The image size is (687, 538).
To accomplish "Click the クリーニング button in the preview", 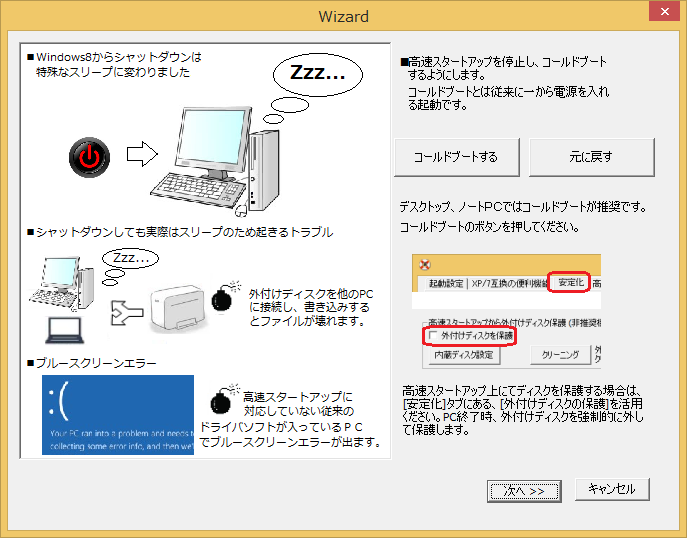I will coord(560,355).
